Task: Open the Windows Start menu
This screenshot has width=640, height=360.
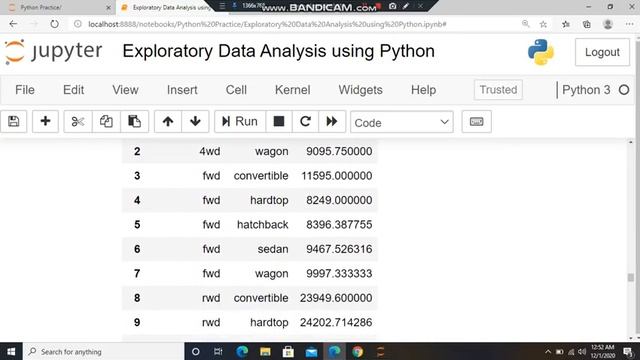Action: tap(11, 351)
